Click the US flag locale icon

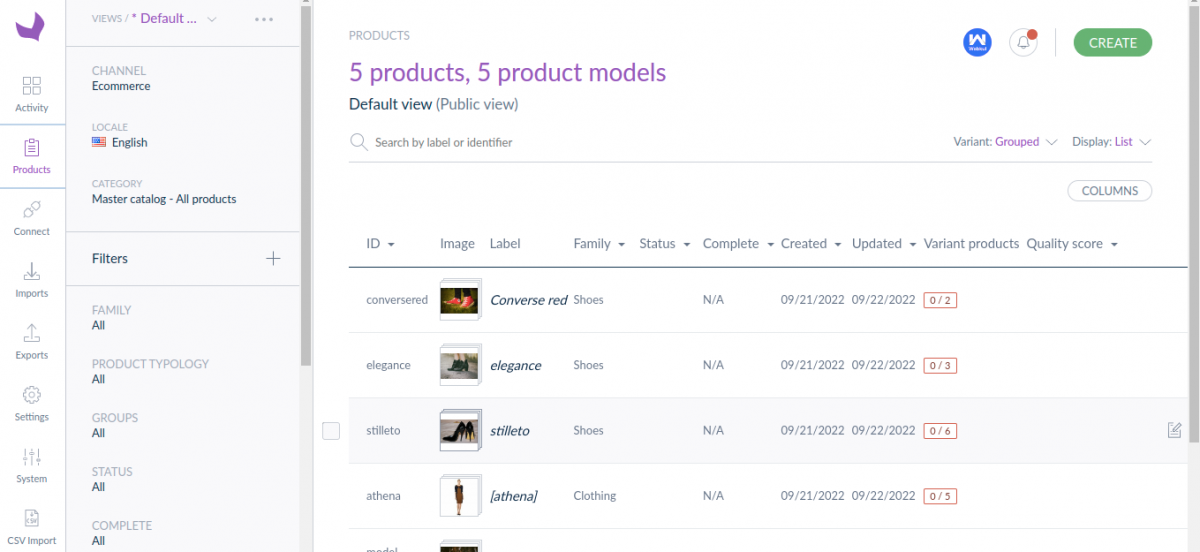99,142
